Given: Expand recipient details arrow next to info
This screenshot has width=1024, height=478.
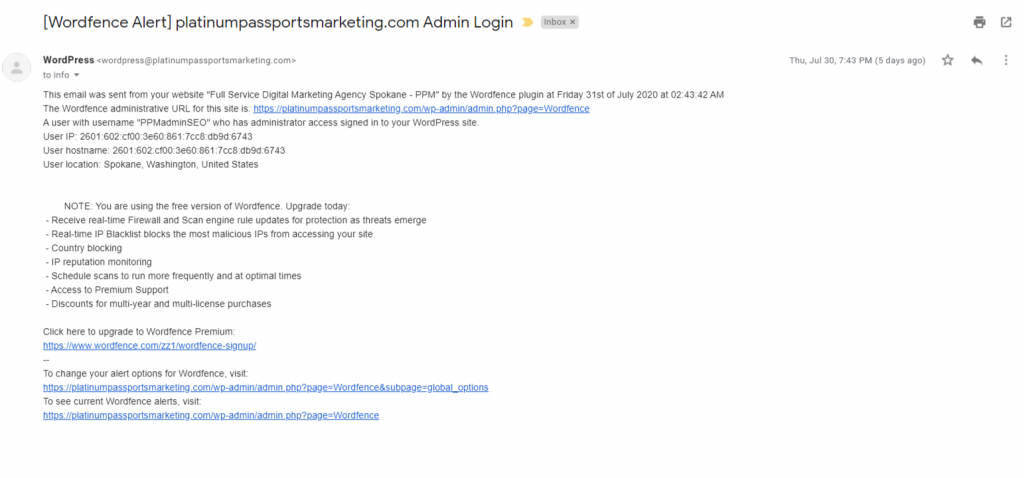Looking at the screenshot, I should [76, 75].
